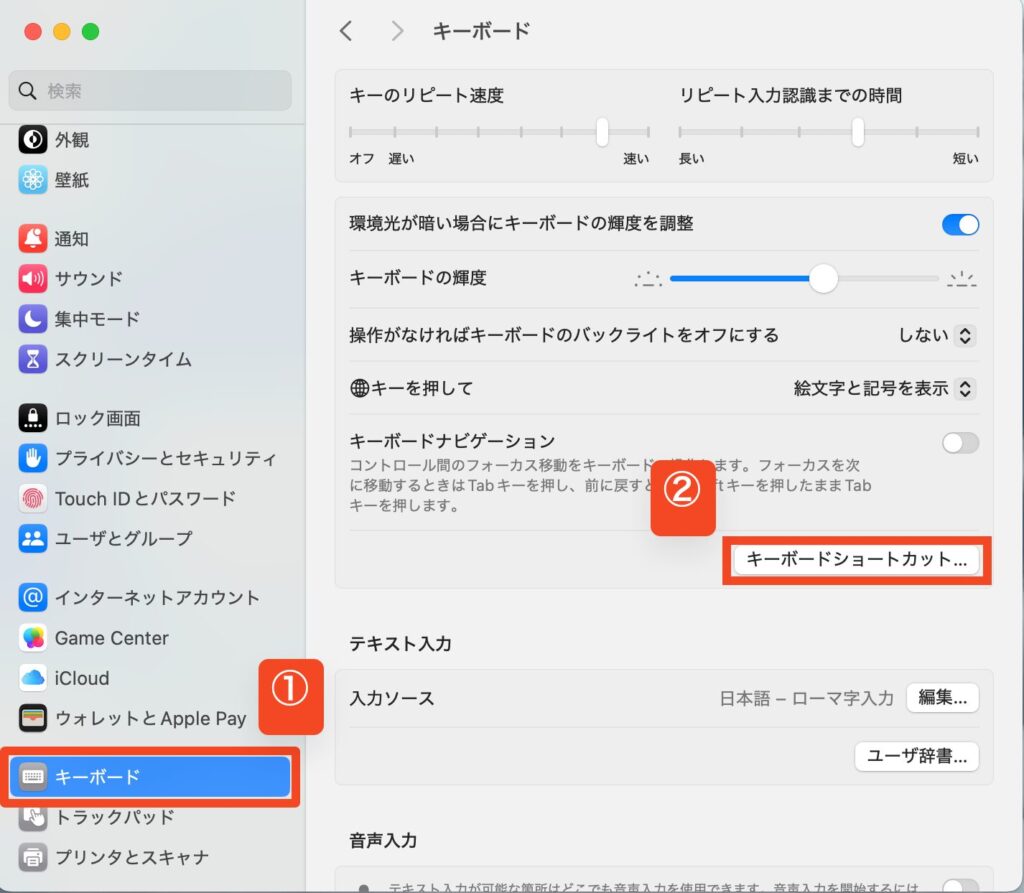Open backlight-off しない dropdown
1024x893 pixels.
coord(936,336)
